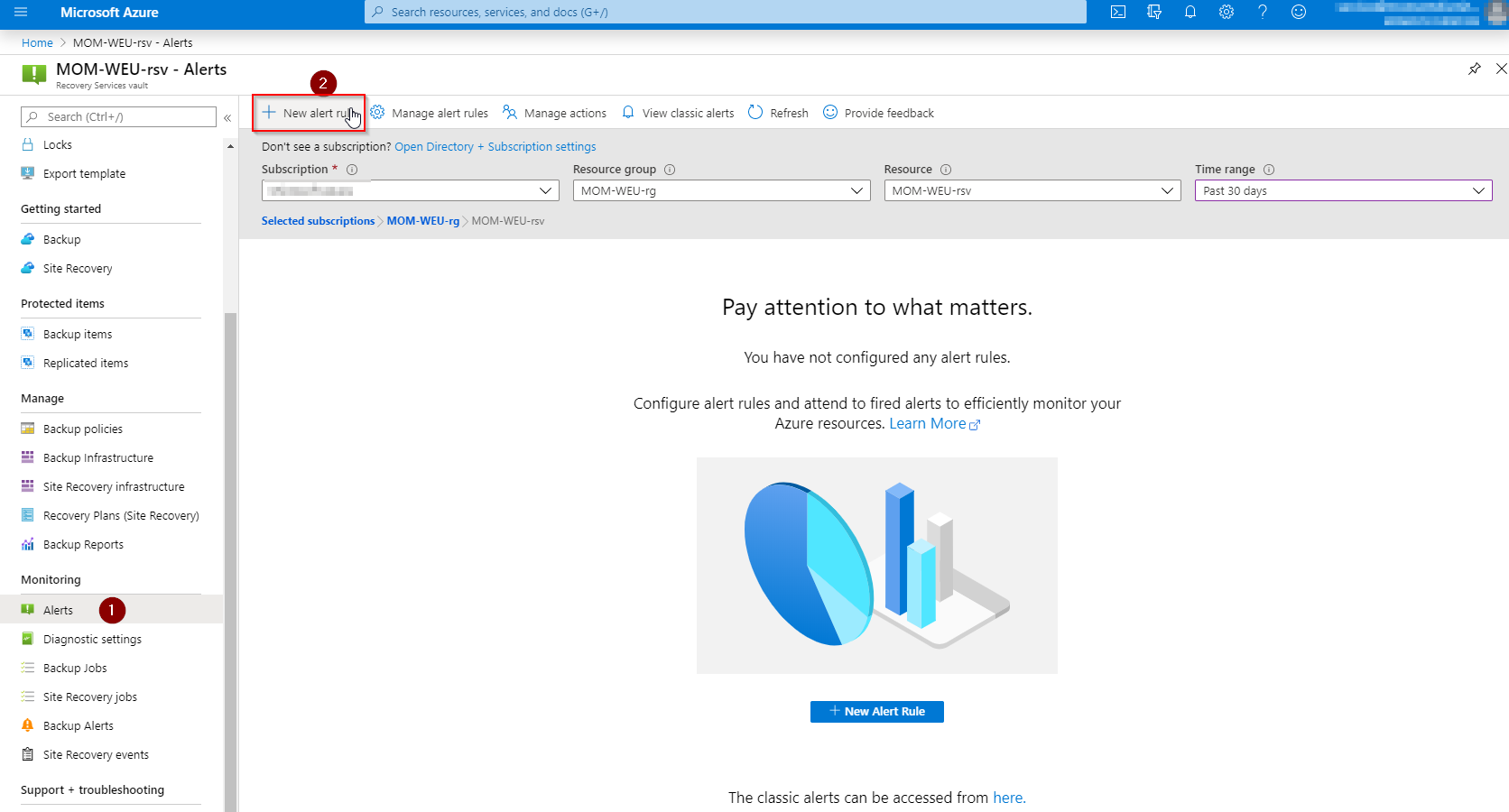Open Directory + Subscription settings link
Image resolution: width=1509 pixels, height=812 pixels.
pyautogui.click(x=495, y=146)
